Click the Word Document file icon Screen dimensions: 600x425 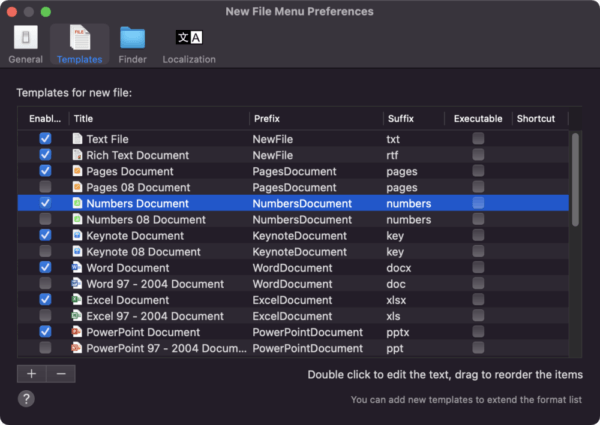tap(77, 267)
